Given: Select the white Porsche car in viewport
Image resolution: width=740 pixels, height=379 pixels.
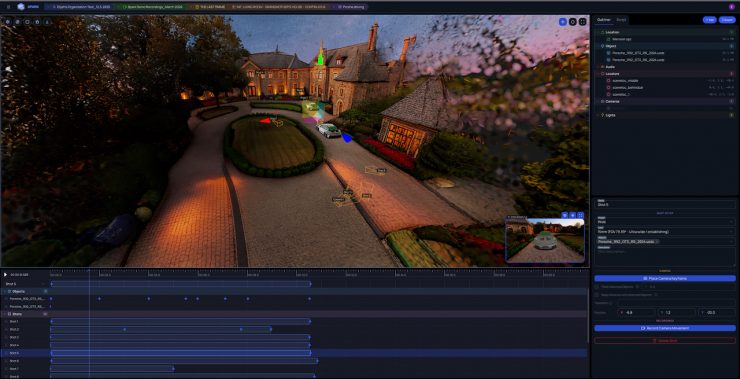Looking at the screenshot, I should [329, 130].
